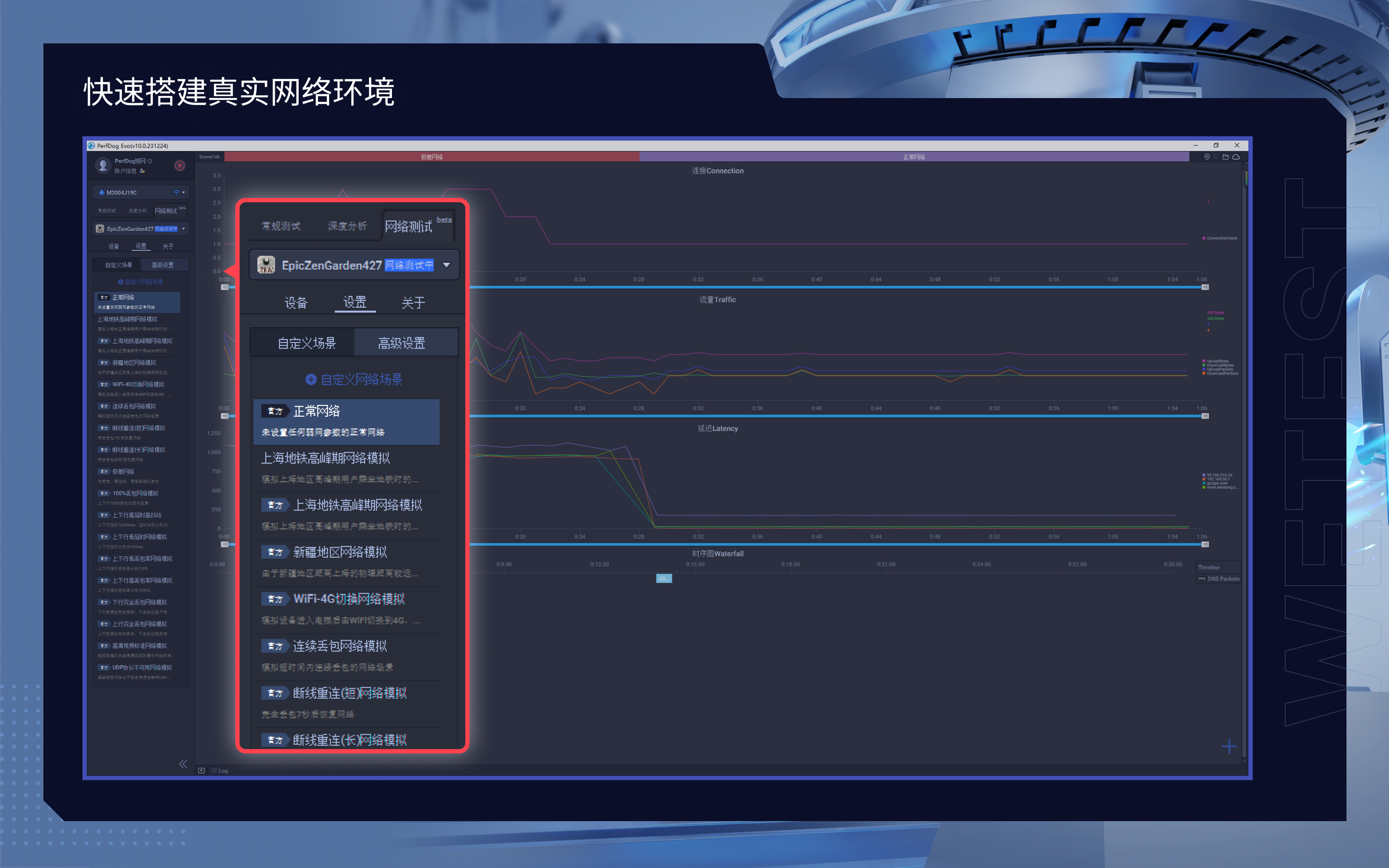
Task: Click the PerfDog logout power icon
Action: click(150, 161)
